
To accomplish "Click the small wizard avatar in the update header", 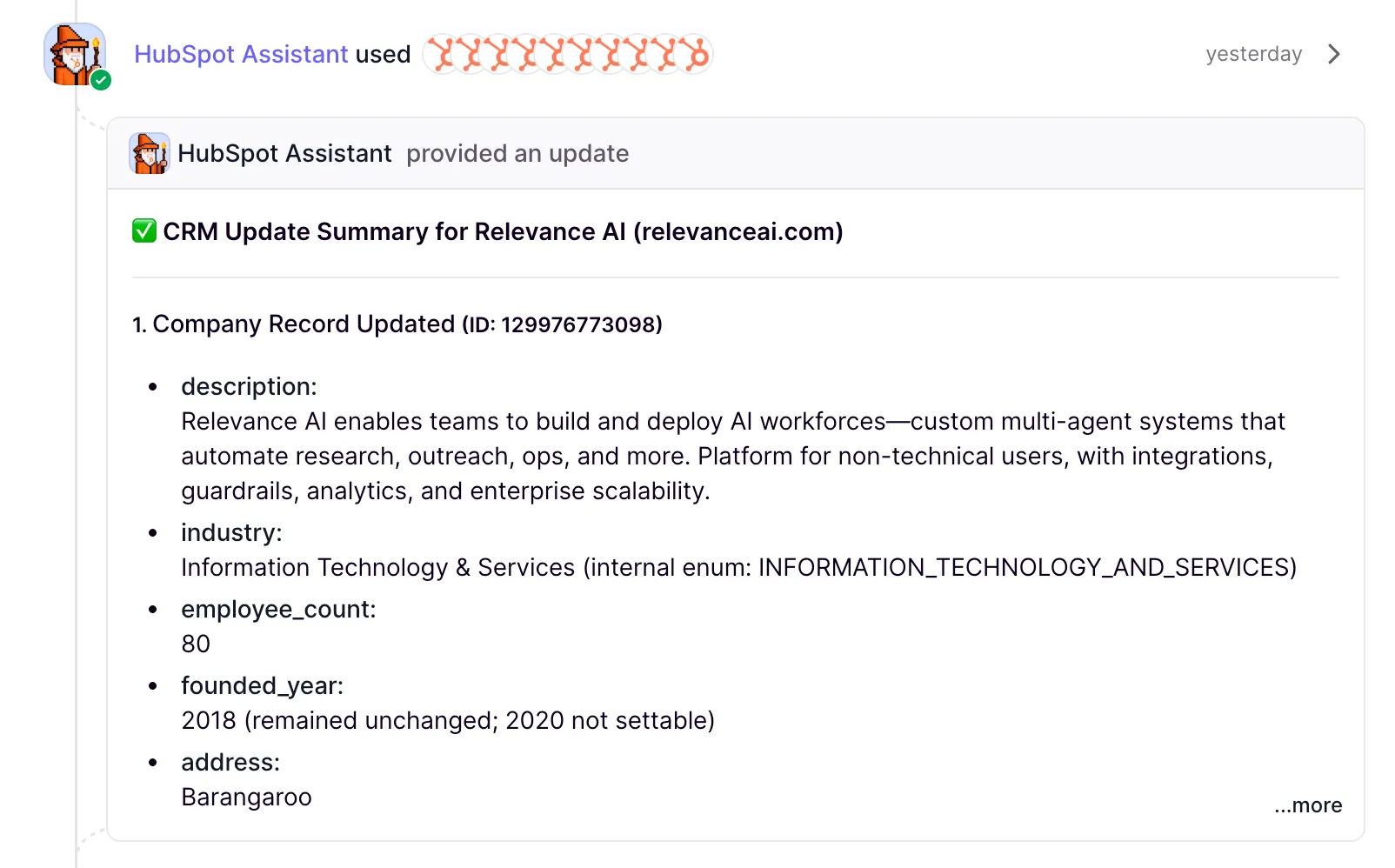I will (x=150, y=154).
